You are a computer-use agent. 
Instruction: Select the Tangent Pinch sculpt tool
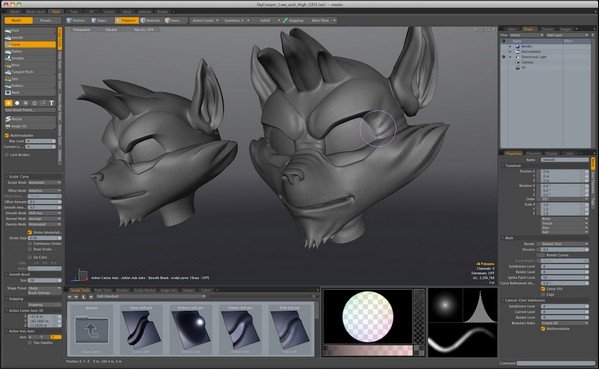tap(30, 72)
